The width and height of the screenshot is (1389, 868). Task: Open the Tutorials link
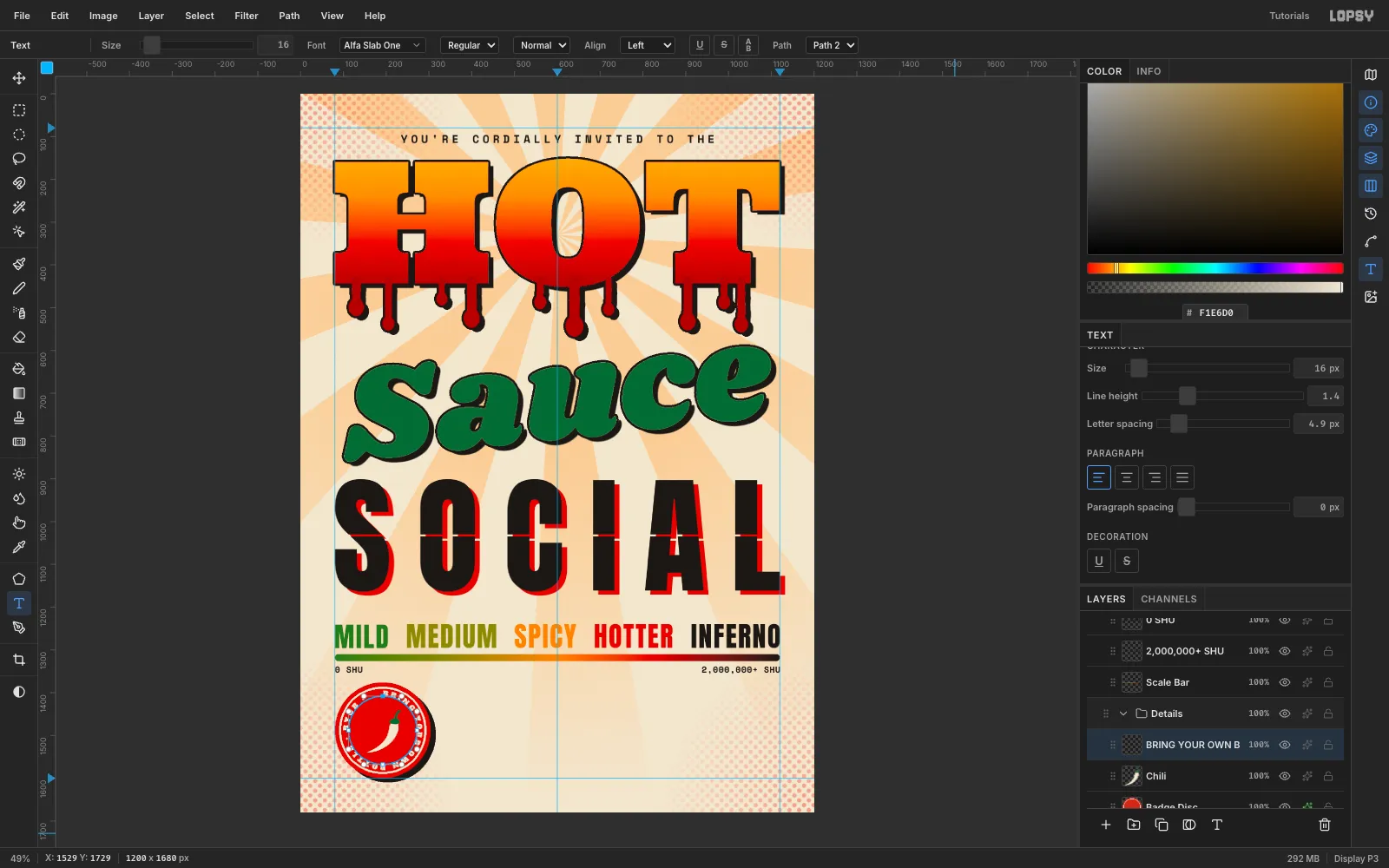1289,16
